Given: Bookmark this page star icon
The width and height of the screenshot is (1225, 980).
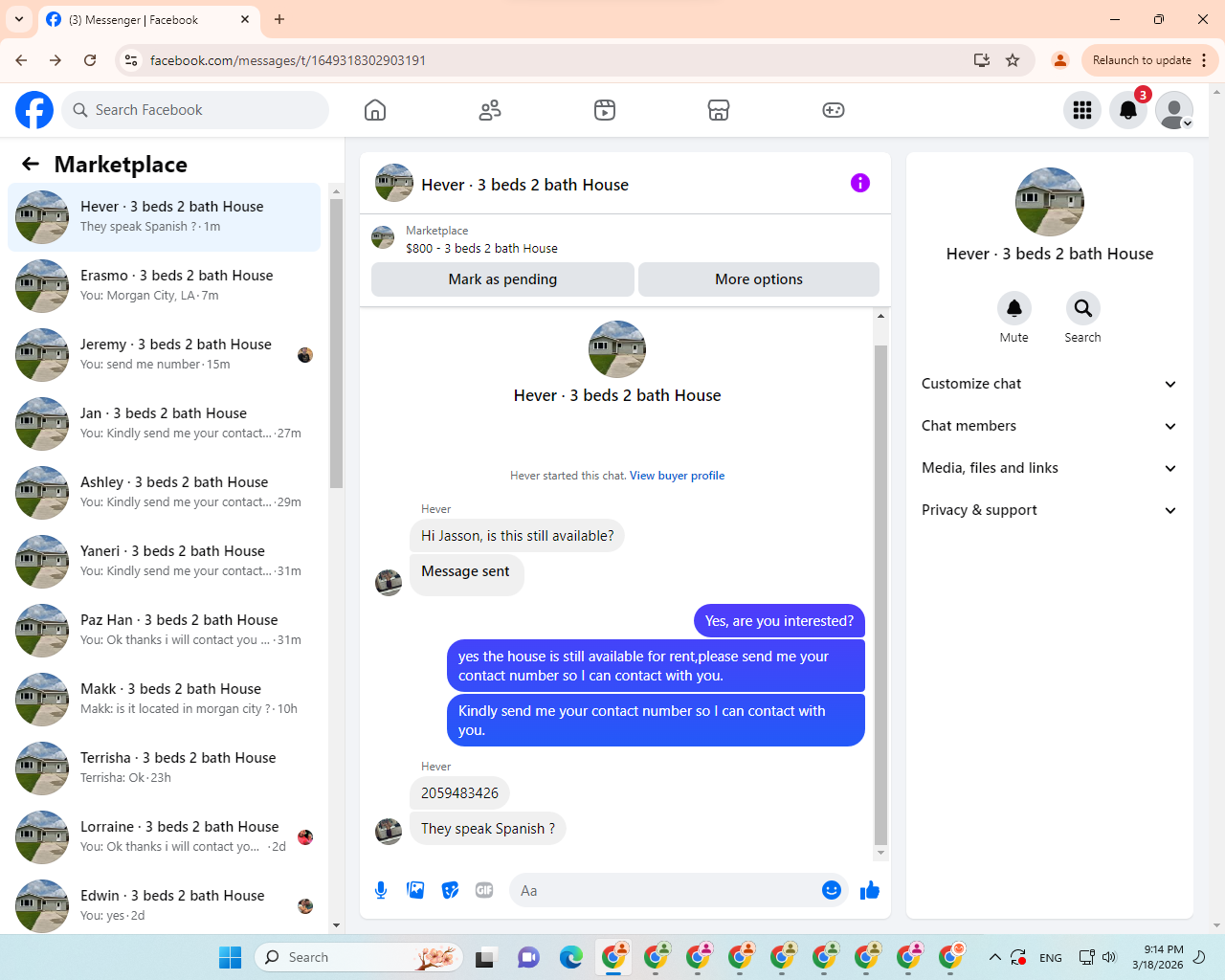Looking at the screenshot, I should click(x=1013, y=60).
